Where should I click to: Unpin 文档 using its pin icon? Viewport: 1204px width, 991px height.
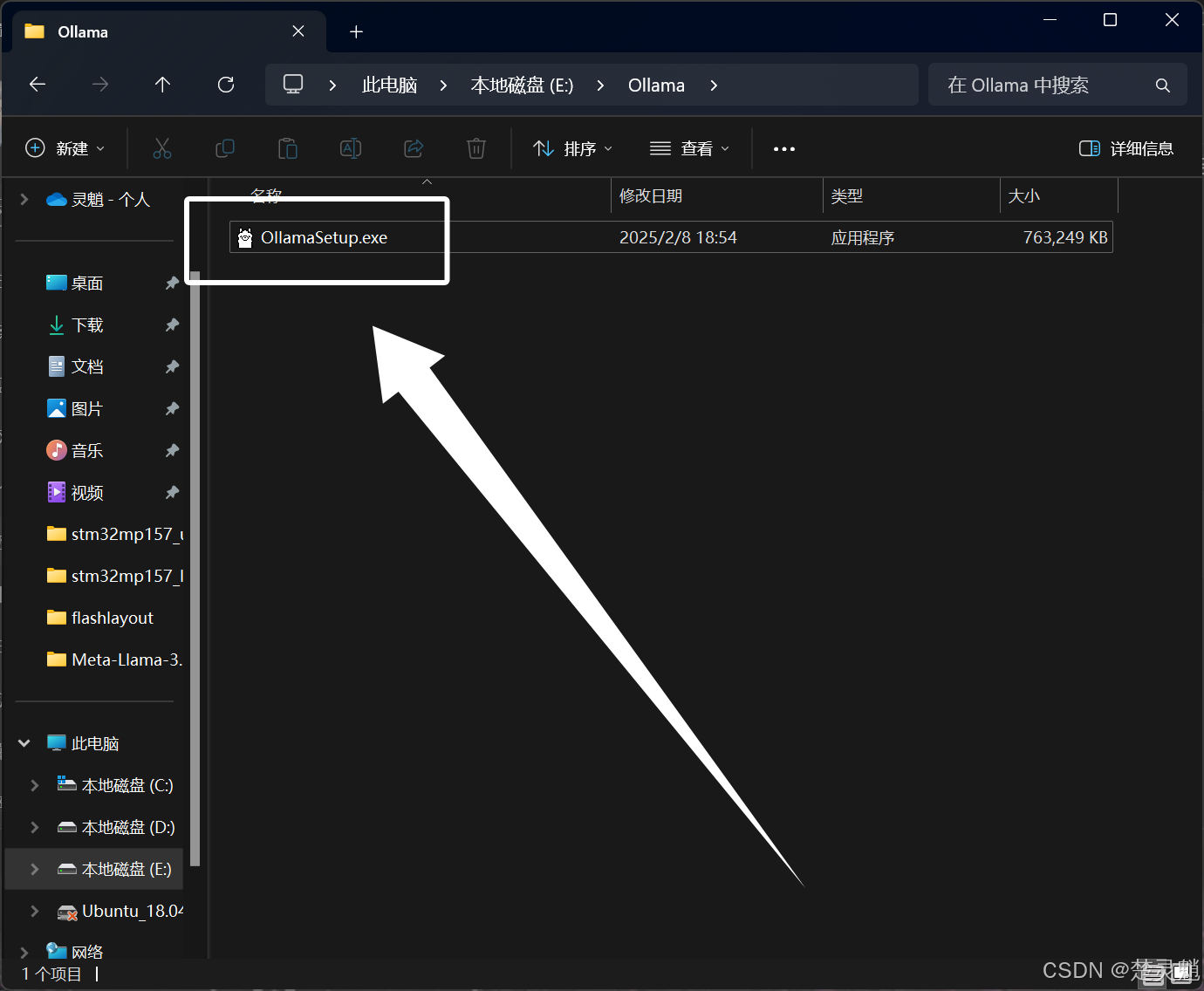click(172, 367)
